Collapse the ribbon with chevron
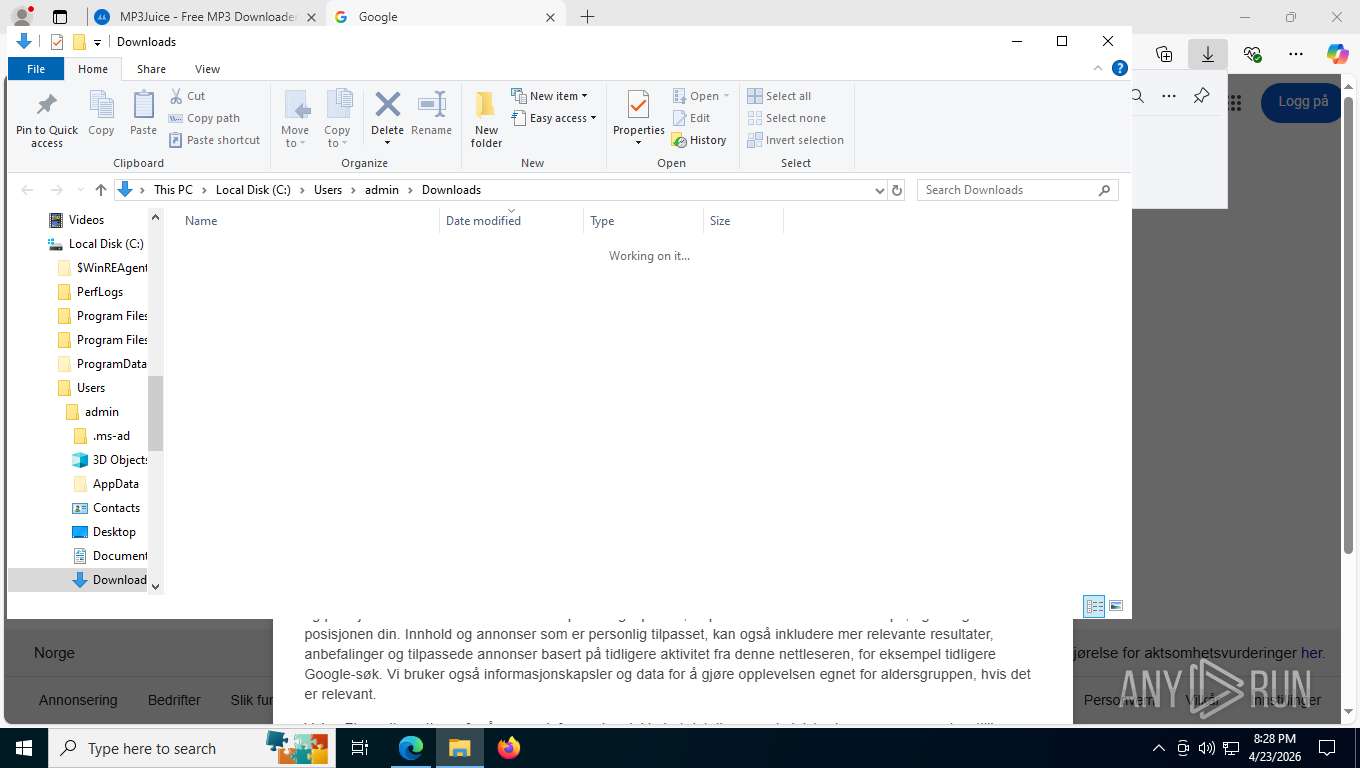Viewport: 1360px width, 768px height. [x=1098, y=69]
